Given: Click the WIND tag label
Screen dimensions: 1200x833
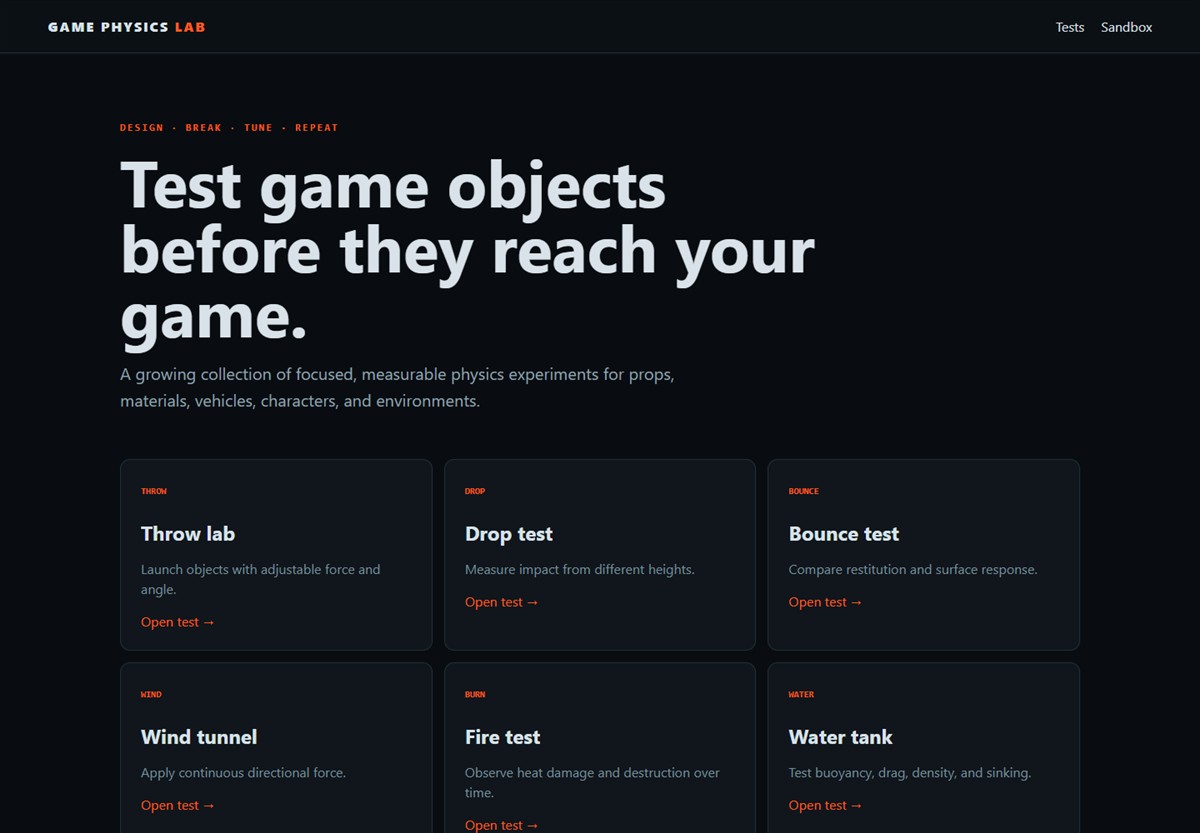Looking at the screenshot, I should [151, 694].
